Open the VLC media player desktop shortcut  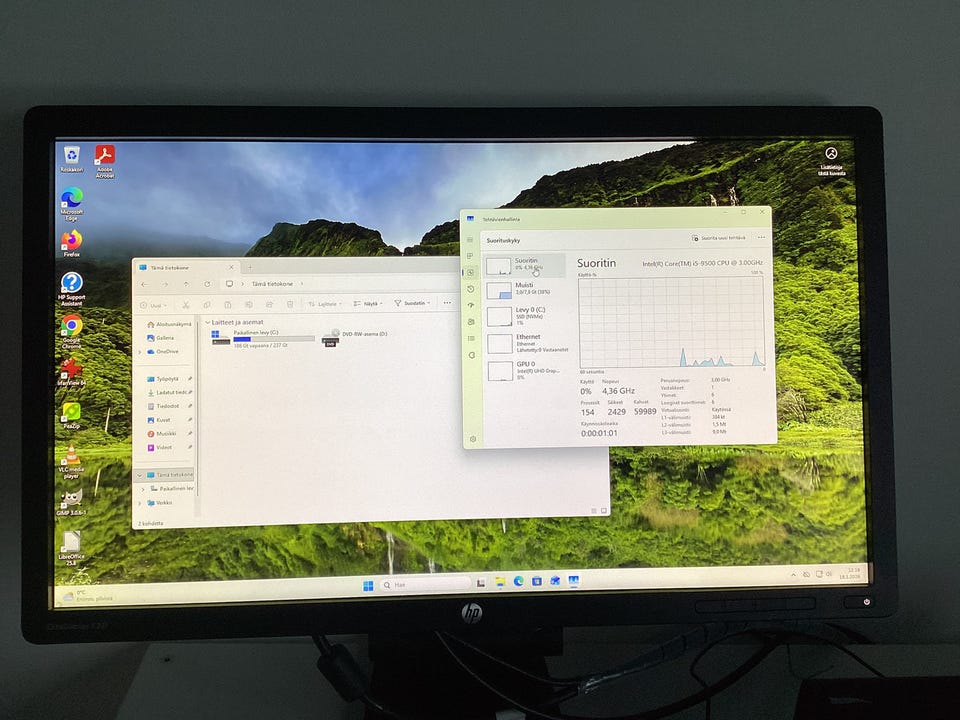(x=72, y=462)
